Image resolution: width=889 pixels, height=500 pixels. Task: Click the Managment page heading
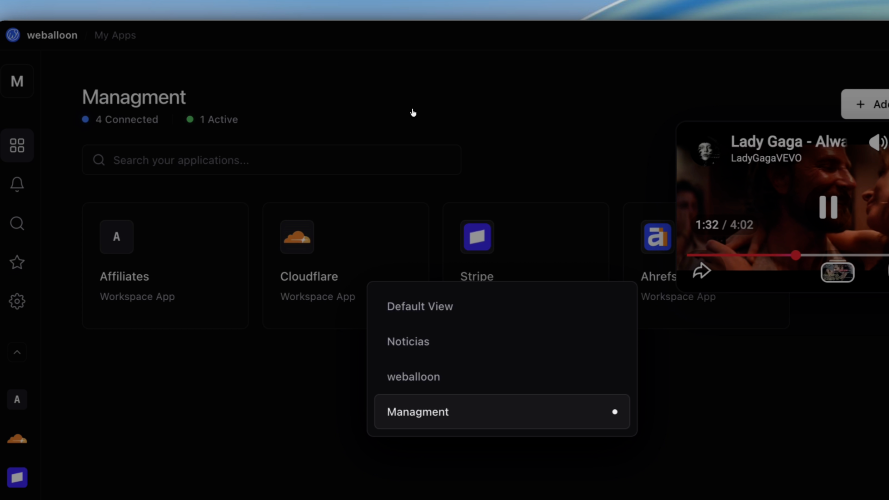pos(134,97)
